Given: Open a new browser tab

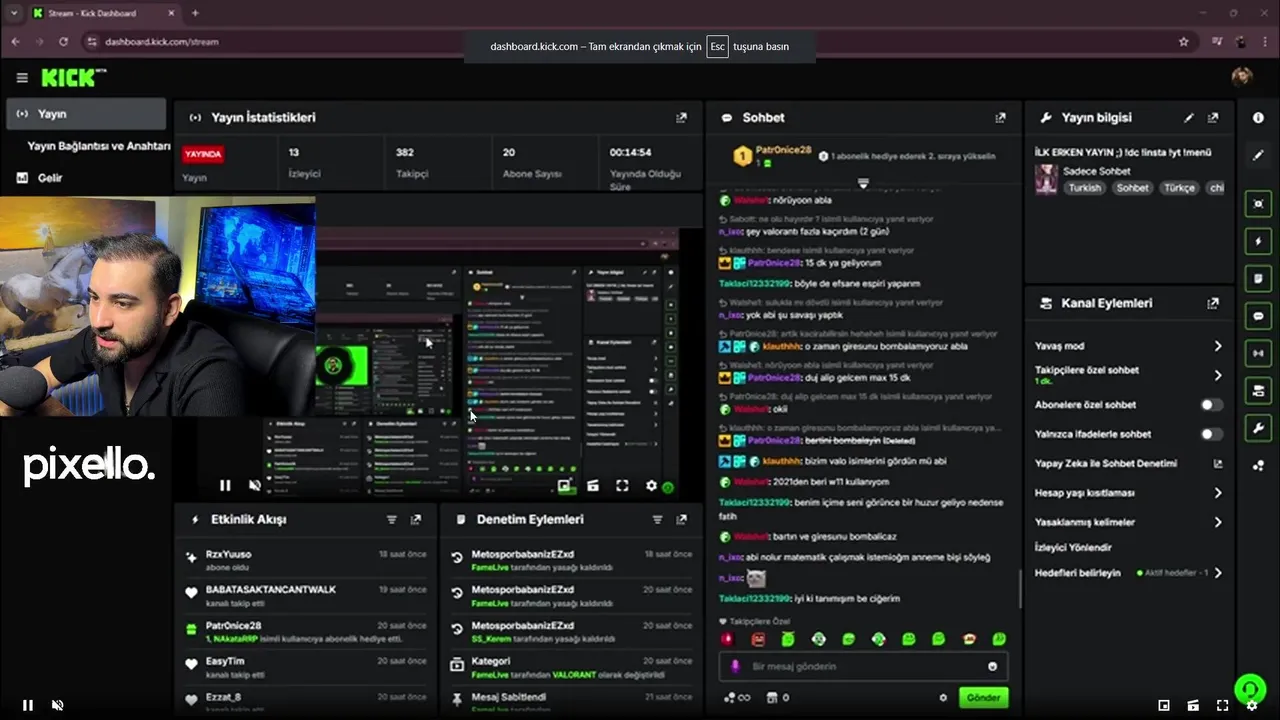Looking at the screenshot, I should click(x=195, y=13).
